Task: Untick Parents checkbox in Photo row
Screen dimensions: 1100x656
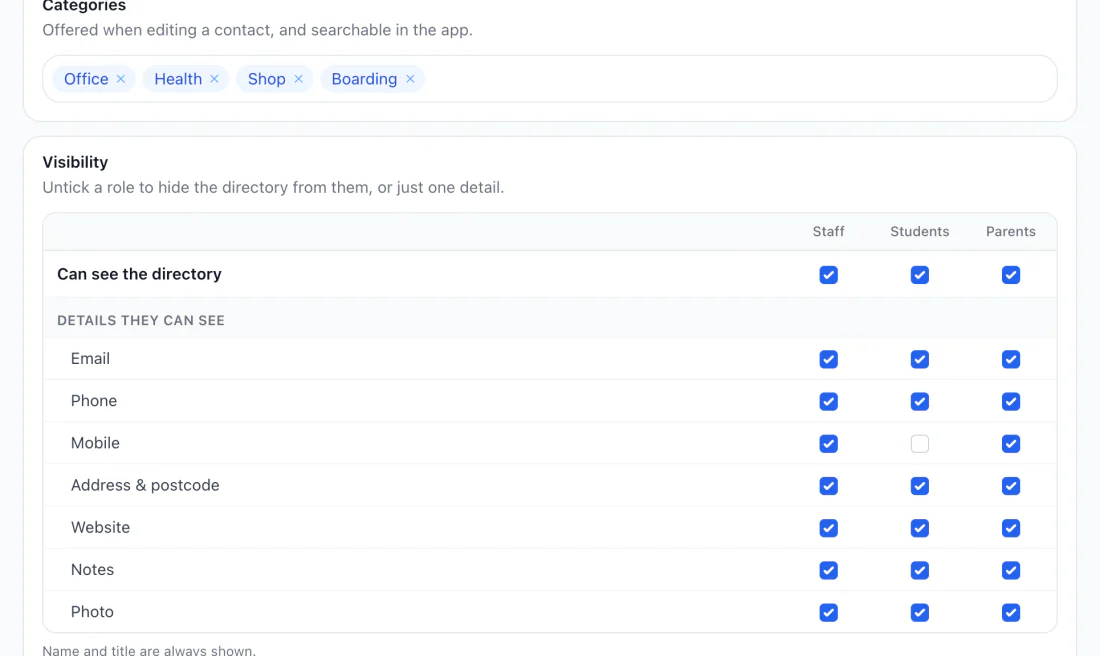Action: [1011, 613]
